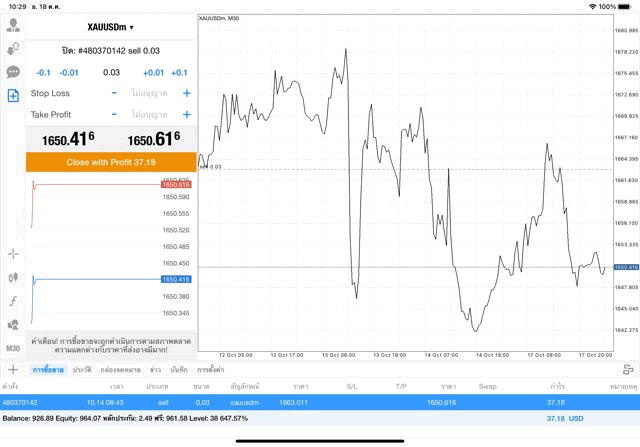The height and width of the screenshot is (447, 640).
Task: Sort by T/P column header
Action: [401, 386]
